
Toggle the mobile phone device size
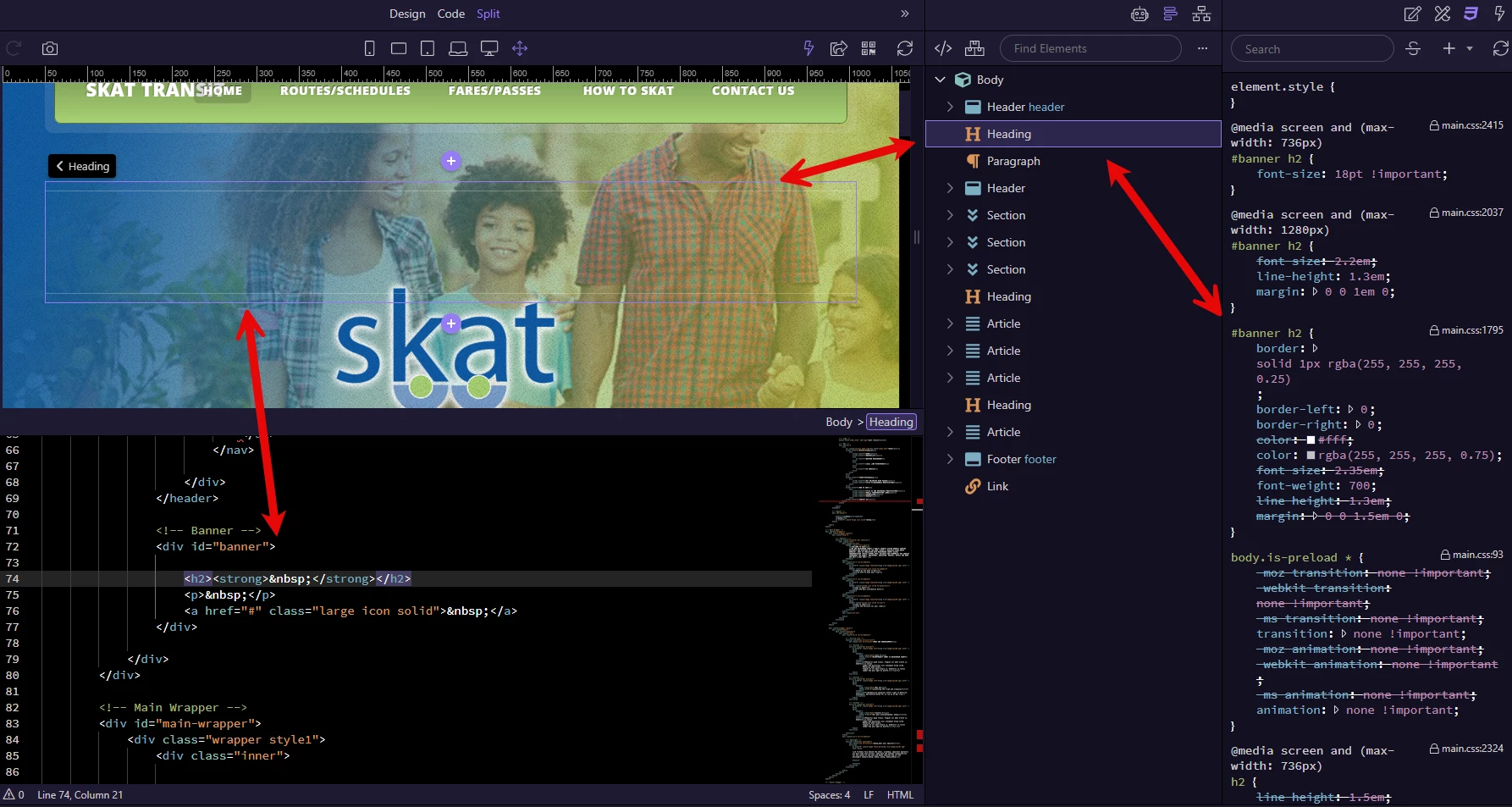point(369,48)
